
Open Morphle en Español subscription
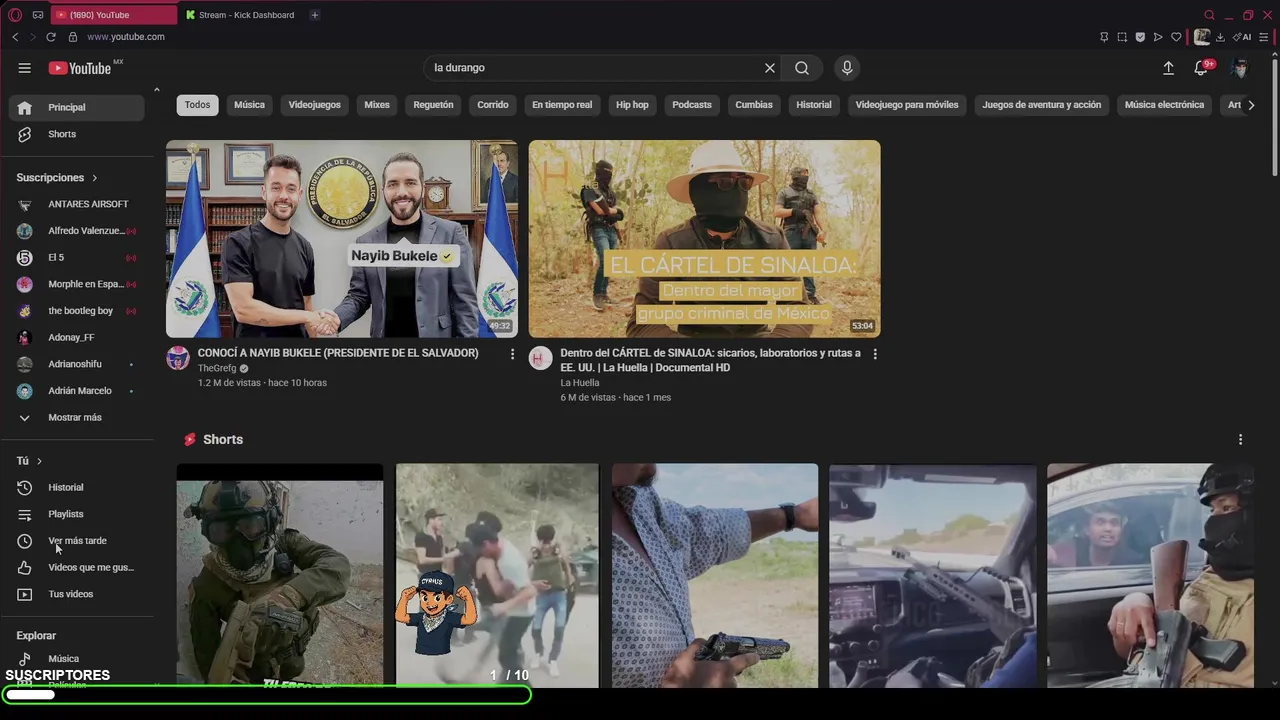click(x=77, y=284)
